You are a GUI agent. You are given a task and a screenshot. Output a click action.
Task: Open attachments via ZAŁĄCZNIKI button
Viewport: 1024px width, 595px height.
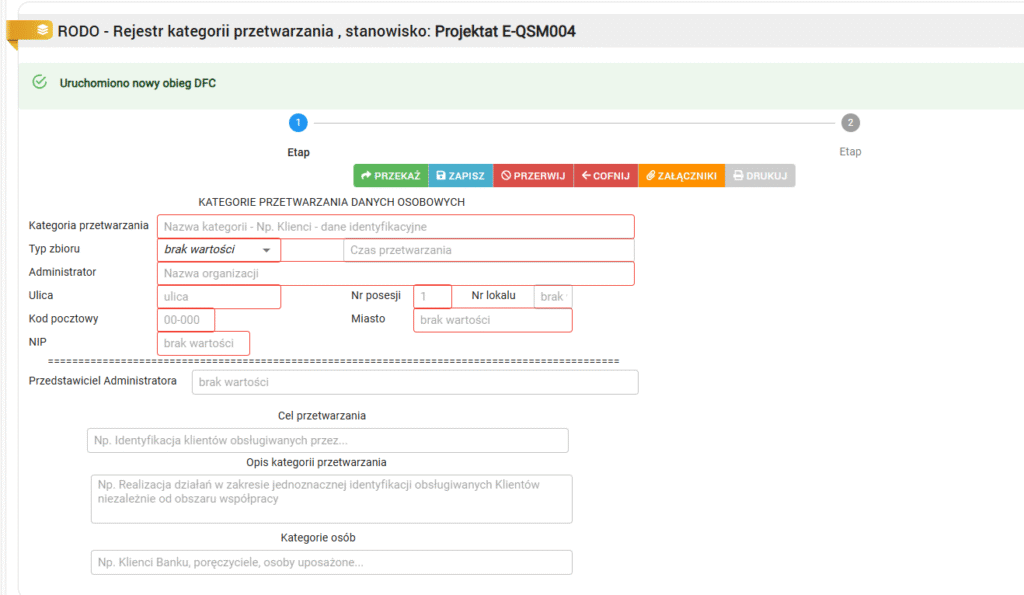coord(681,176)
